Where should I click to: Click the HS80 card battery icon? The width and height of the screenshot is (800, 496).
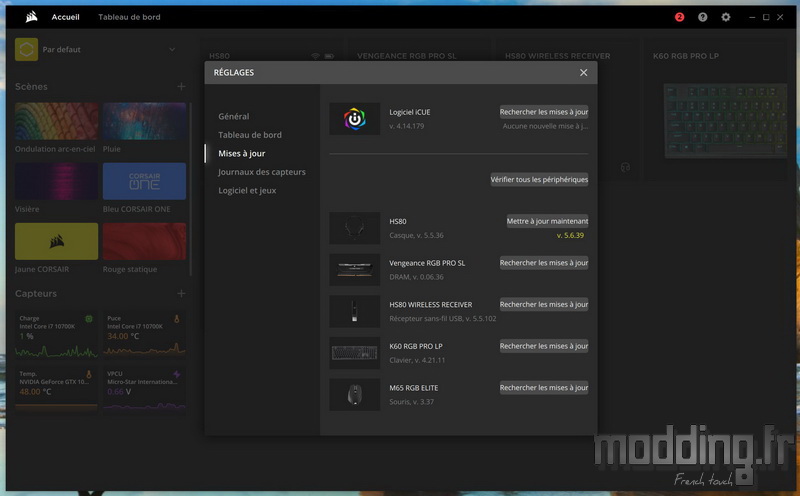pos(329,56)
